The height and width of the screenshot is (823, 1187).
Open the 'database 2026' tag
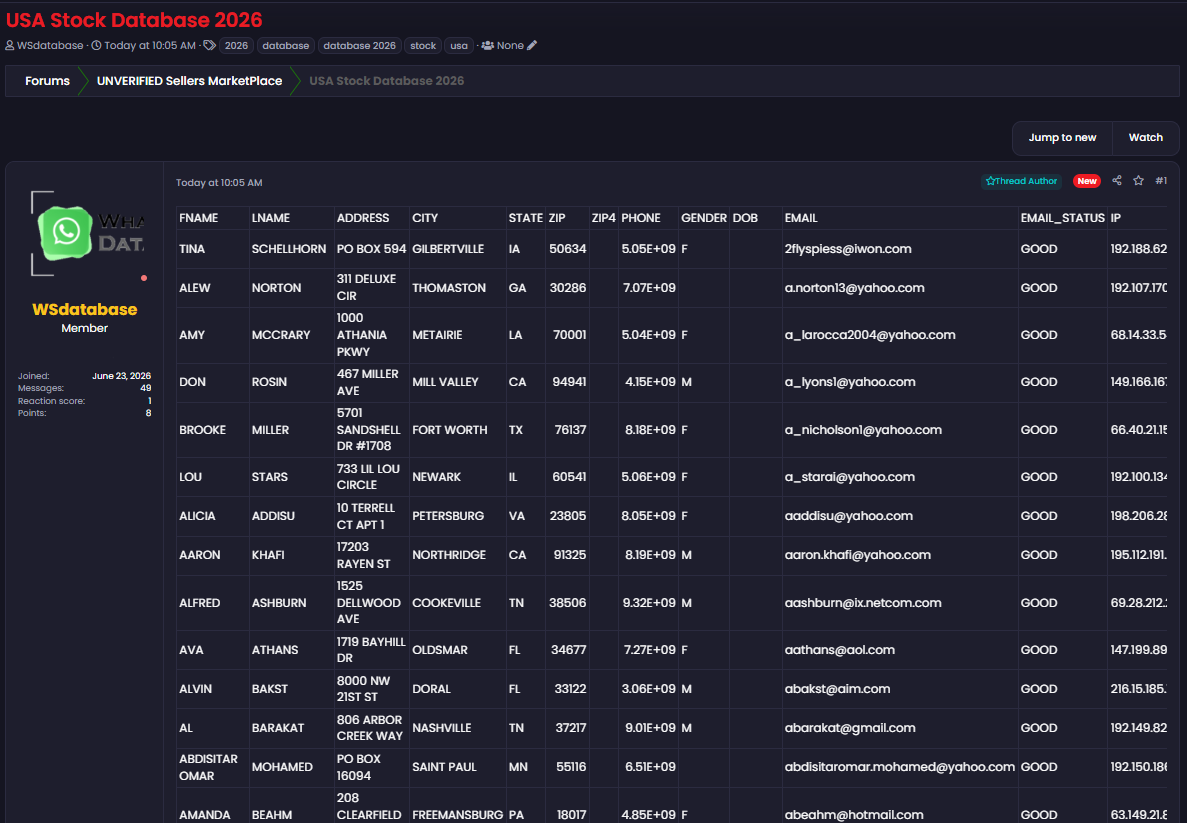[360, 45]
